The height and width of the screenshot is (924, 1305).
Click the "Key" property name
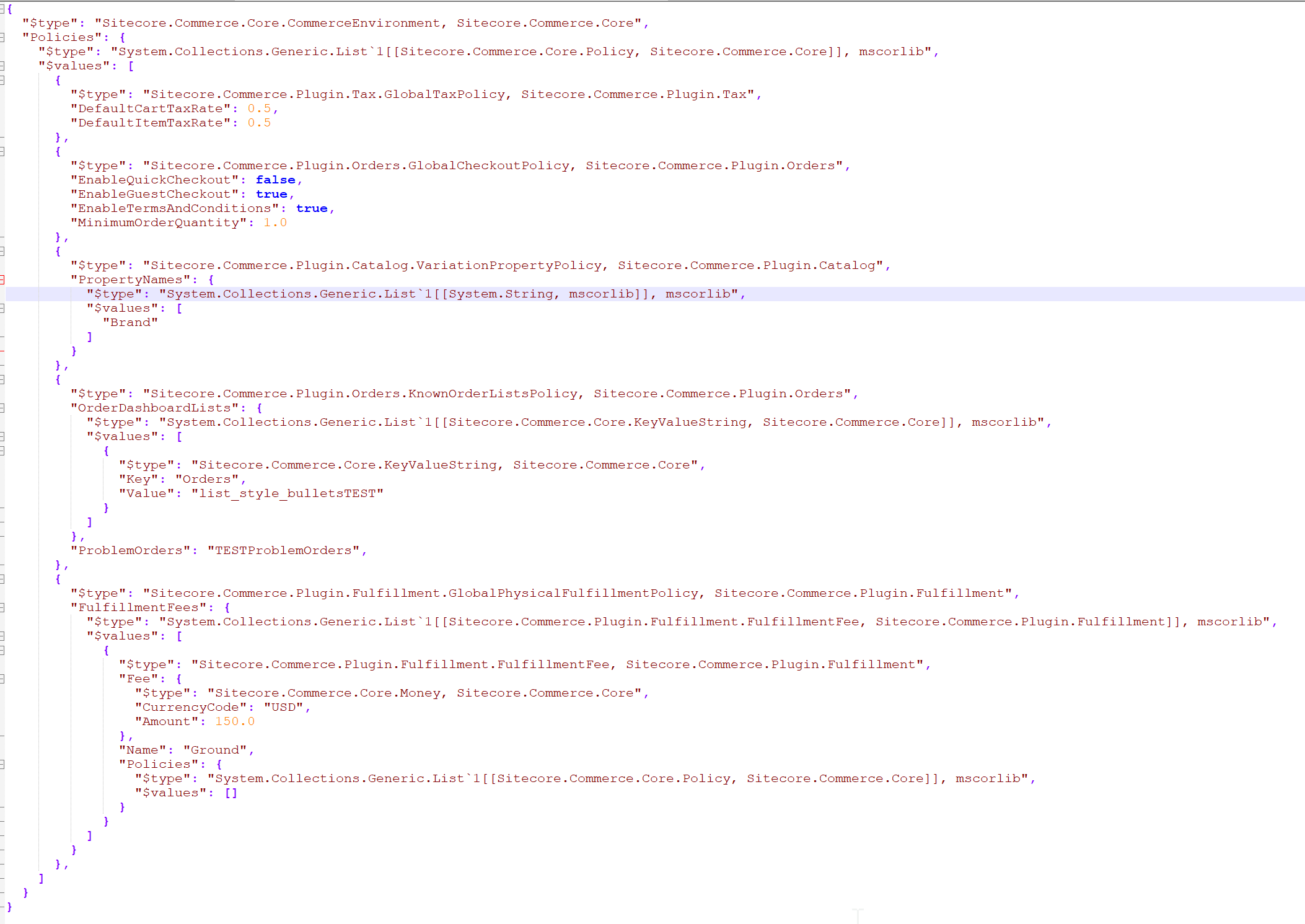[x=139, y=479]
